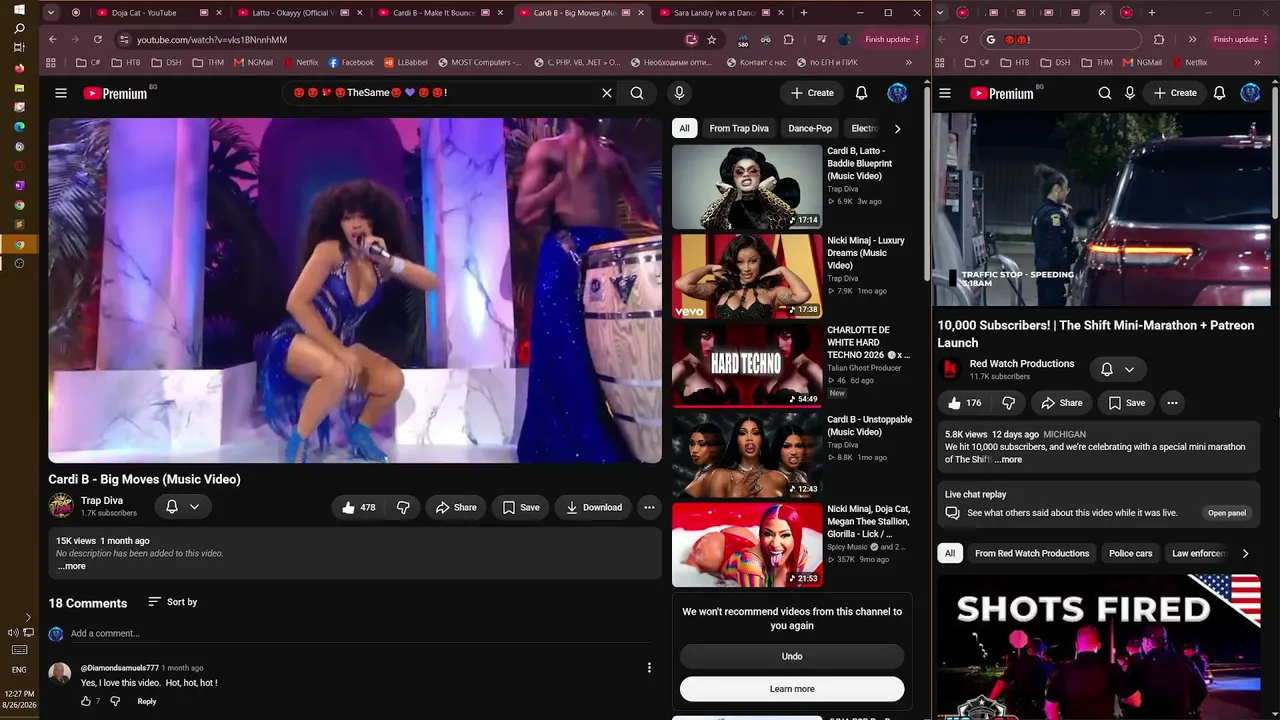Open the Windows Start menu
This screenshot has width=1280, height=720.
[19, 10]
